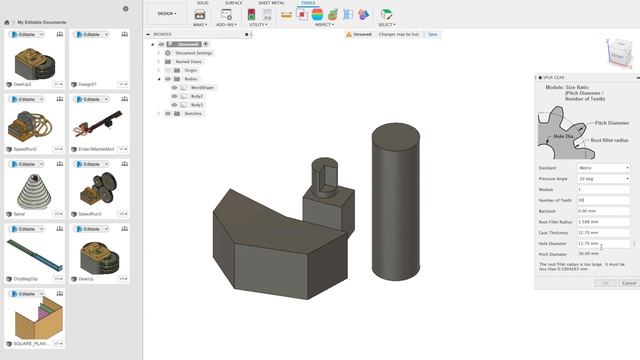Image resolution: width=640 pixels, height=360 pixels.
Task: Click Cancel in Spur Gear dialog
Action: point(629,283)
